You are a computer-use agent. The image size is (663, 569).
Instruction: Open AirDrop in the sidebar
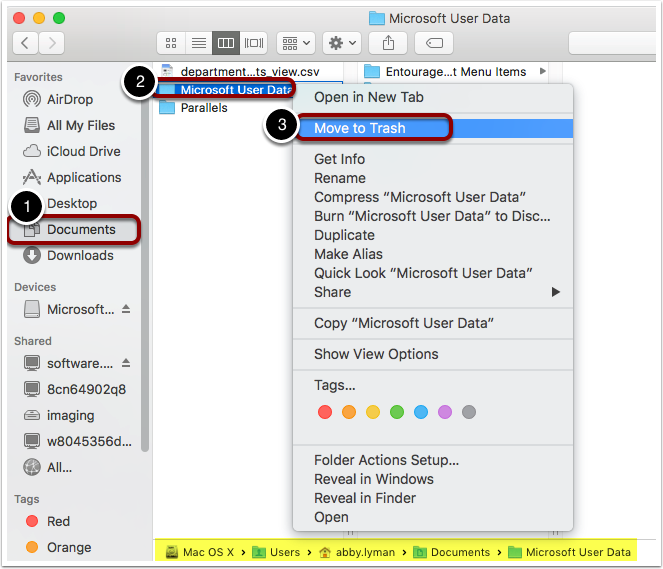70,99
